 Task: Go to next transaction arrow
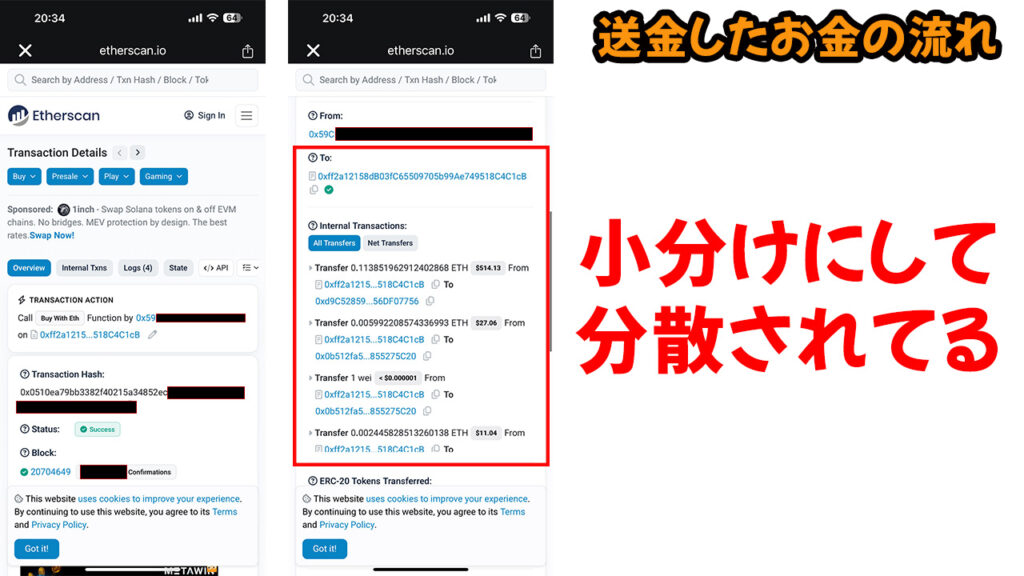tap(138, 153)
